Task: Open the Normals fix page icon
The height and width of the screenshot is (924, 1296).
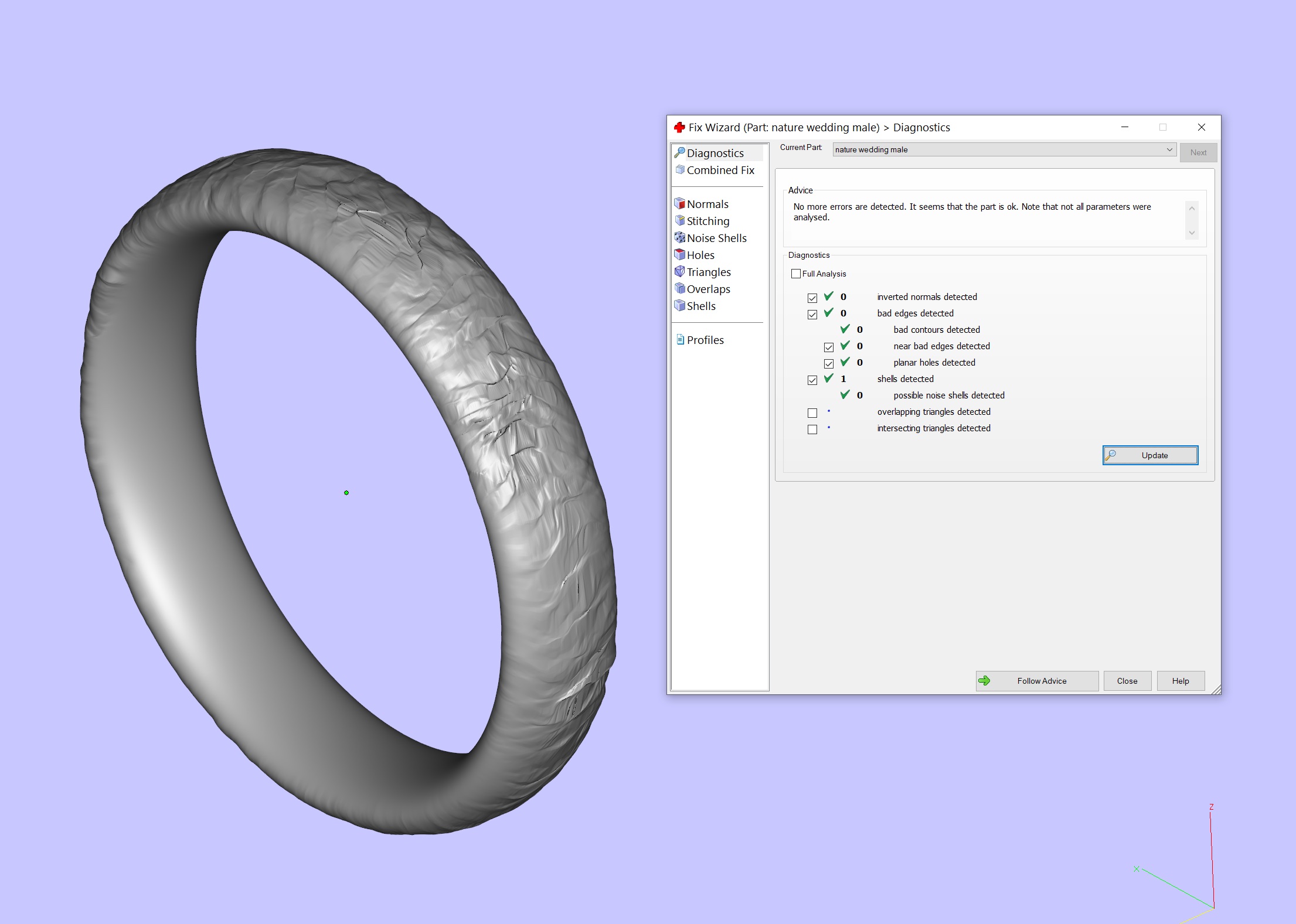Action: [680, 204]
